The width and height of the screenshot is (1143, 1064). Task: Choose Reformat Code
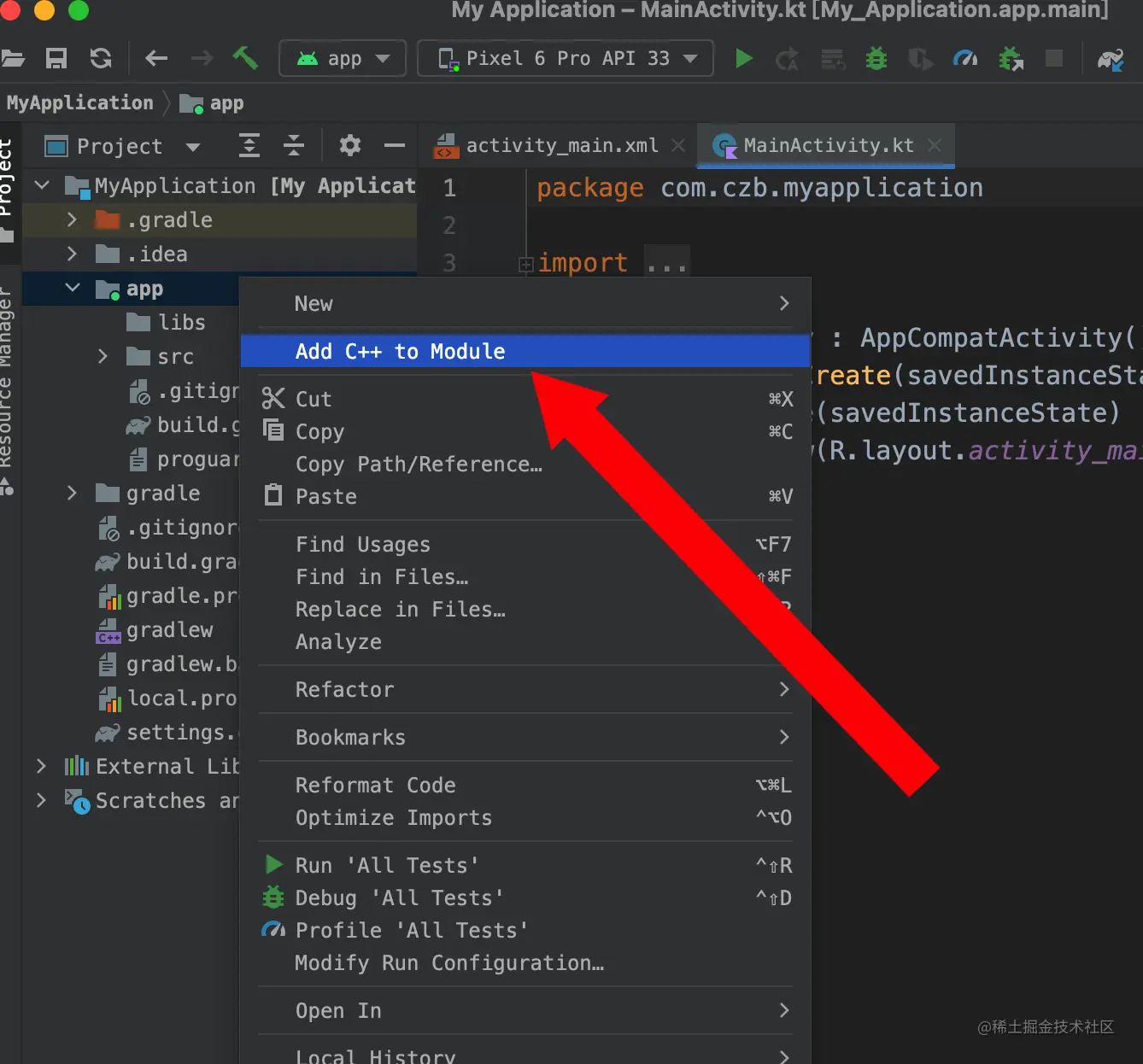[x=525, y=785]
